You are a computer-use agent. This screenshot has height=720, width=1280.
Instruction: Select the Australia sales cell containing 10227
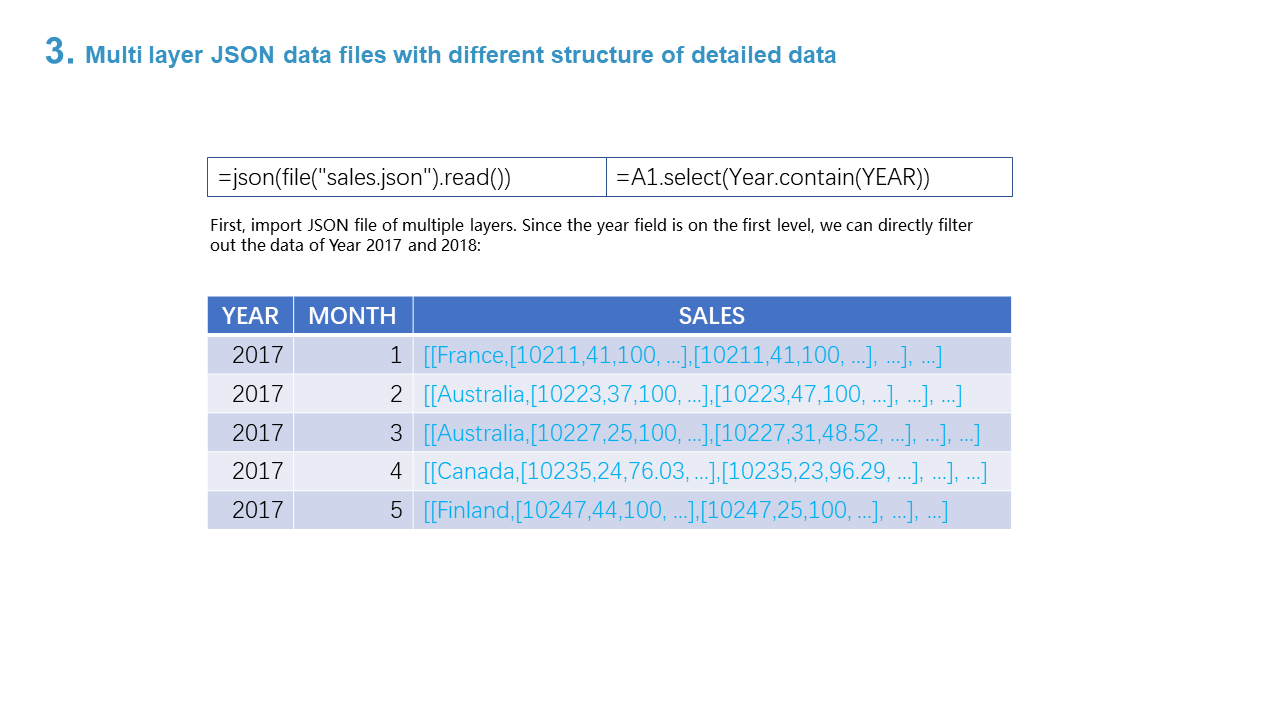coord(701,433)
